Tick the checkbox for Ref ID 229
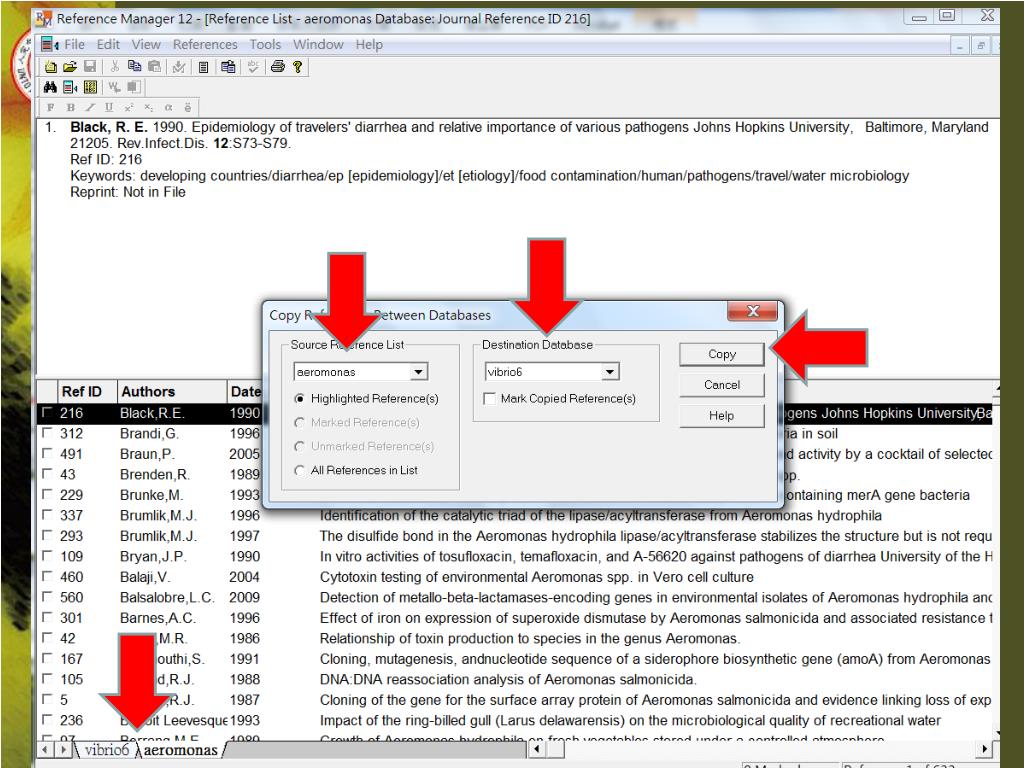This screenshot has width=1024, height=768. [47, 494]
